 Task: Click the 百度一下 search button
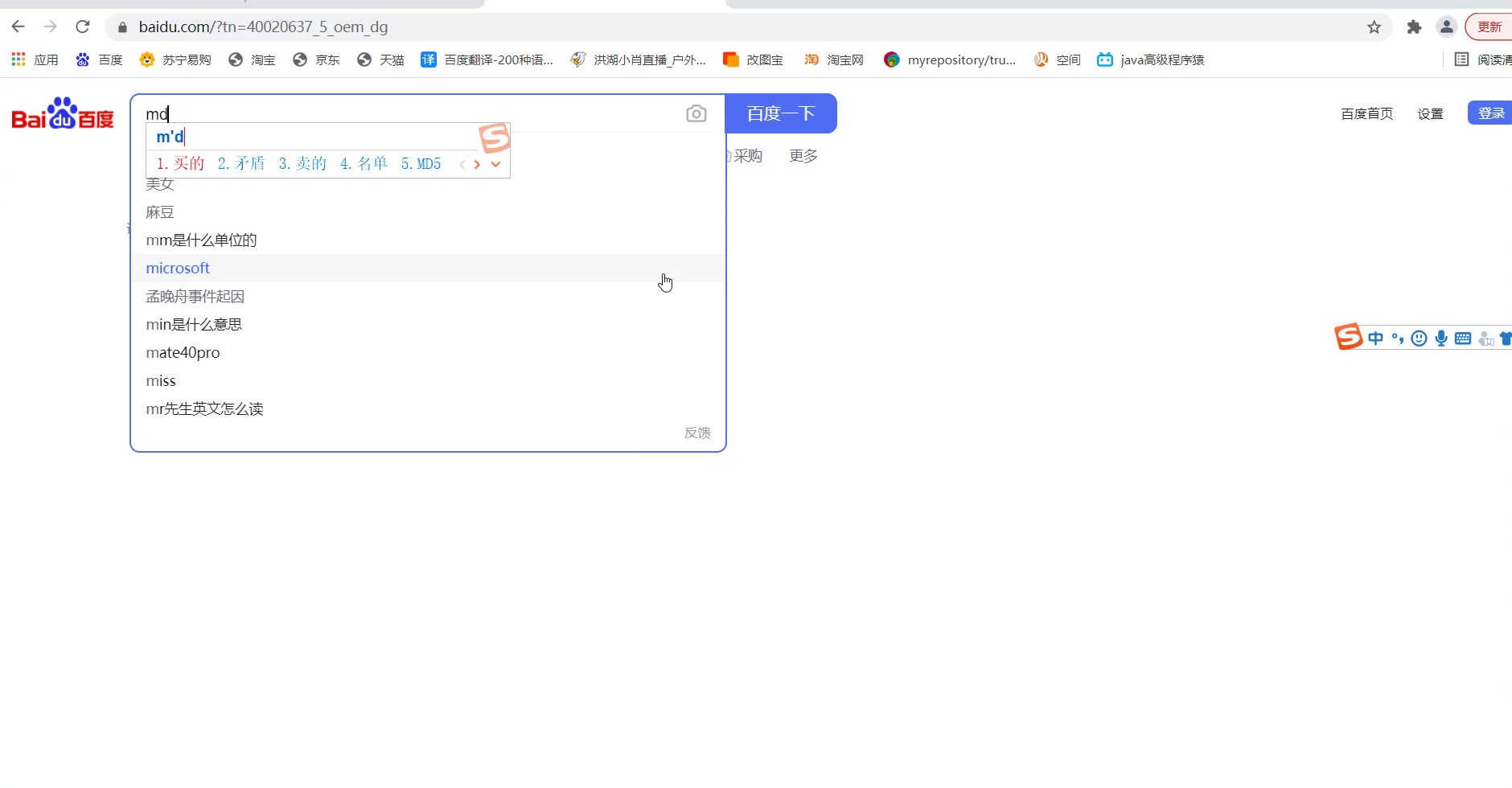click(781, 113)
